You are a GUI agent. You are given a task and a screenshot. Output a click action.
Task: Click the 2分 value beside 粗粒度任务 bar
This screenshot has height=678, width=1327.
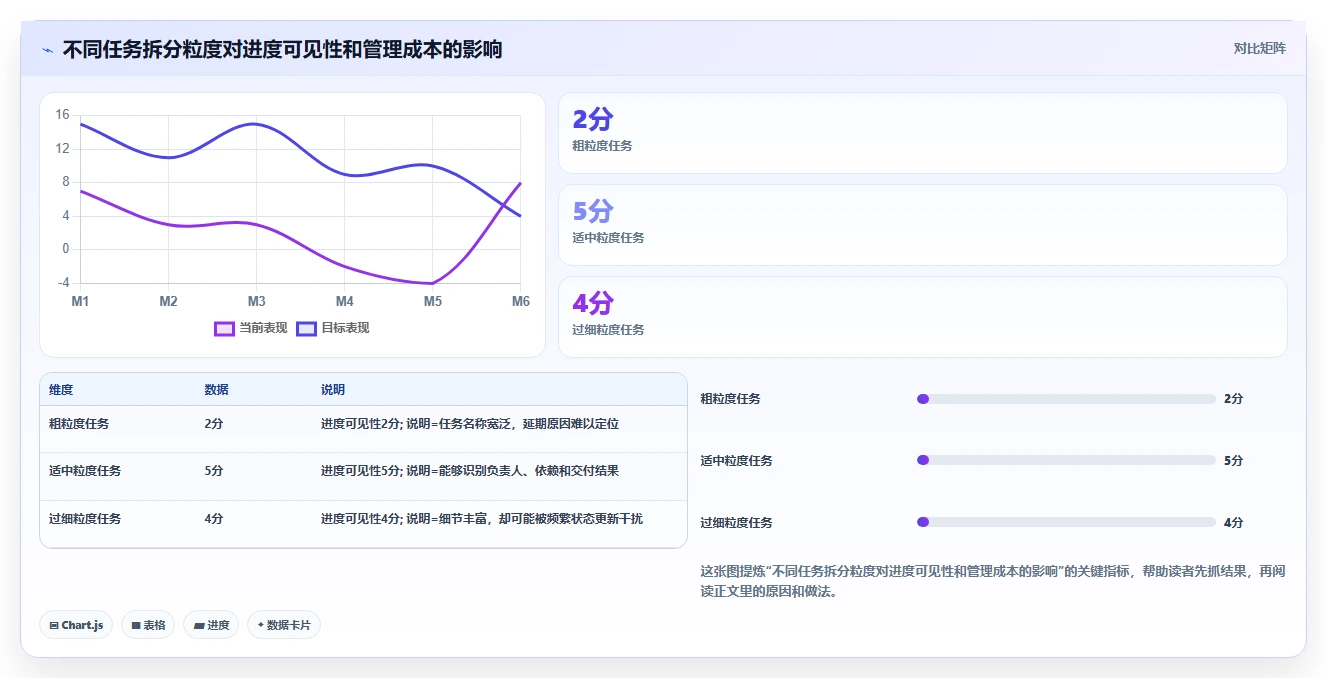[x=1233, y=399]
